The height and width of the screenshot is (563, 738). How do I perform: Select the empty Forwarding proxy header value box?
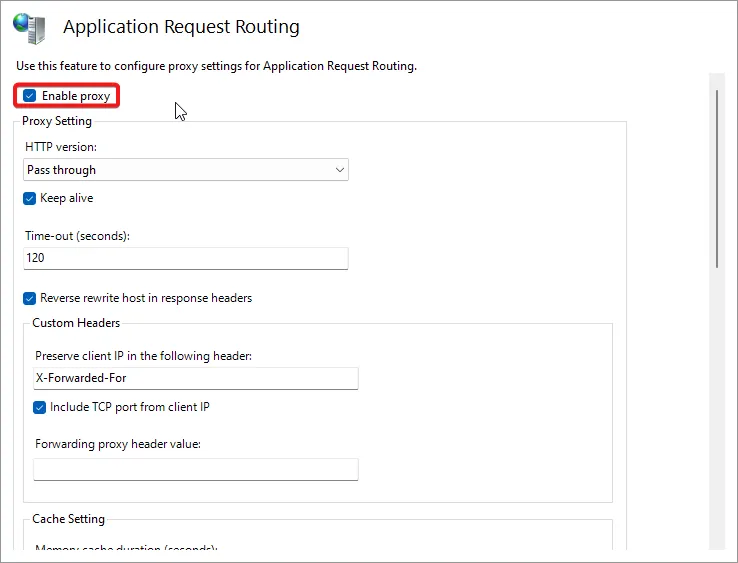pyautogui.click(x=195, y=469)
